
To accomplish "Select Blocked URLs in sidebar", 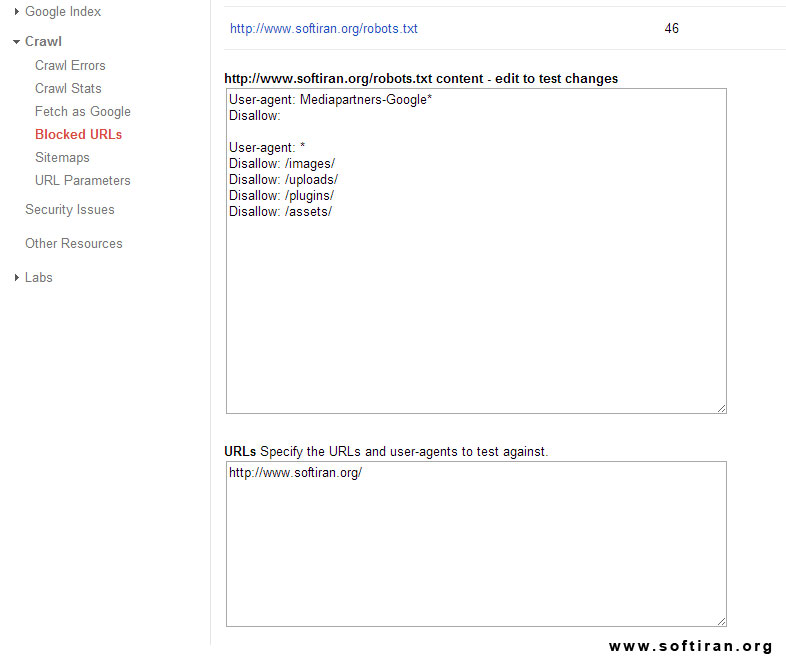I will [79, 135].
